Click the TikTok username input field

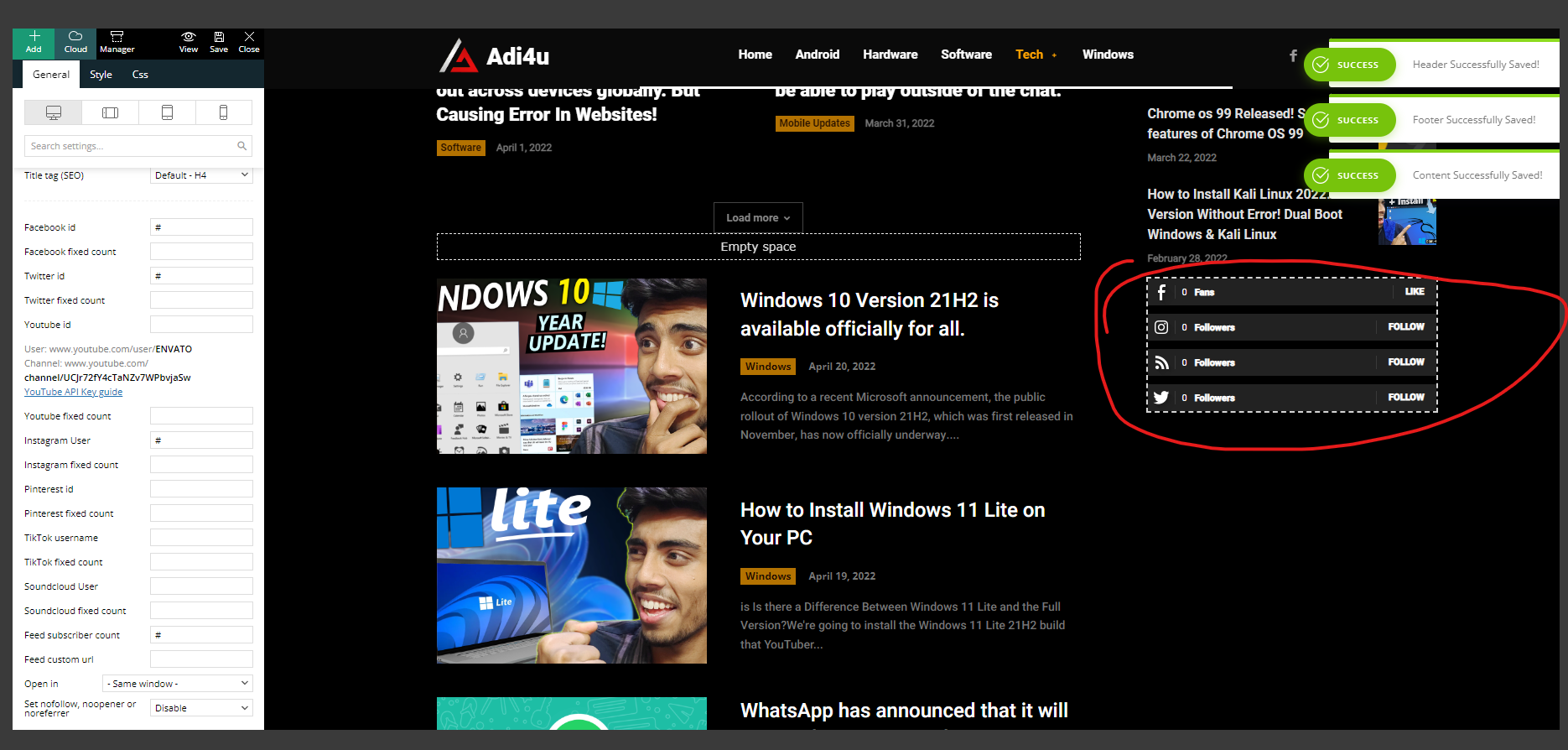tap(201, 538)
